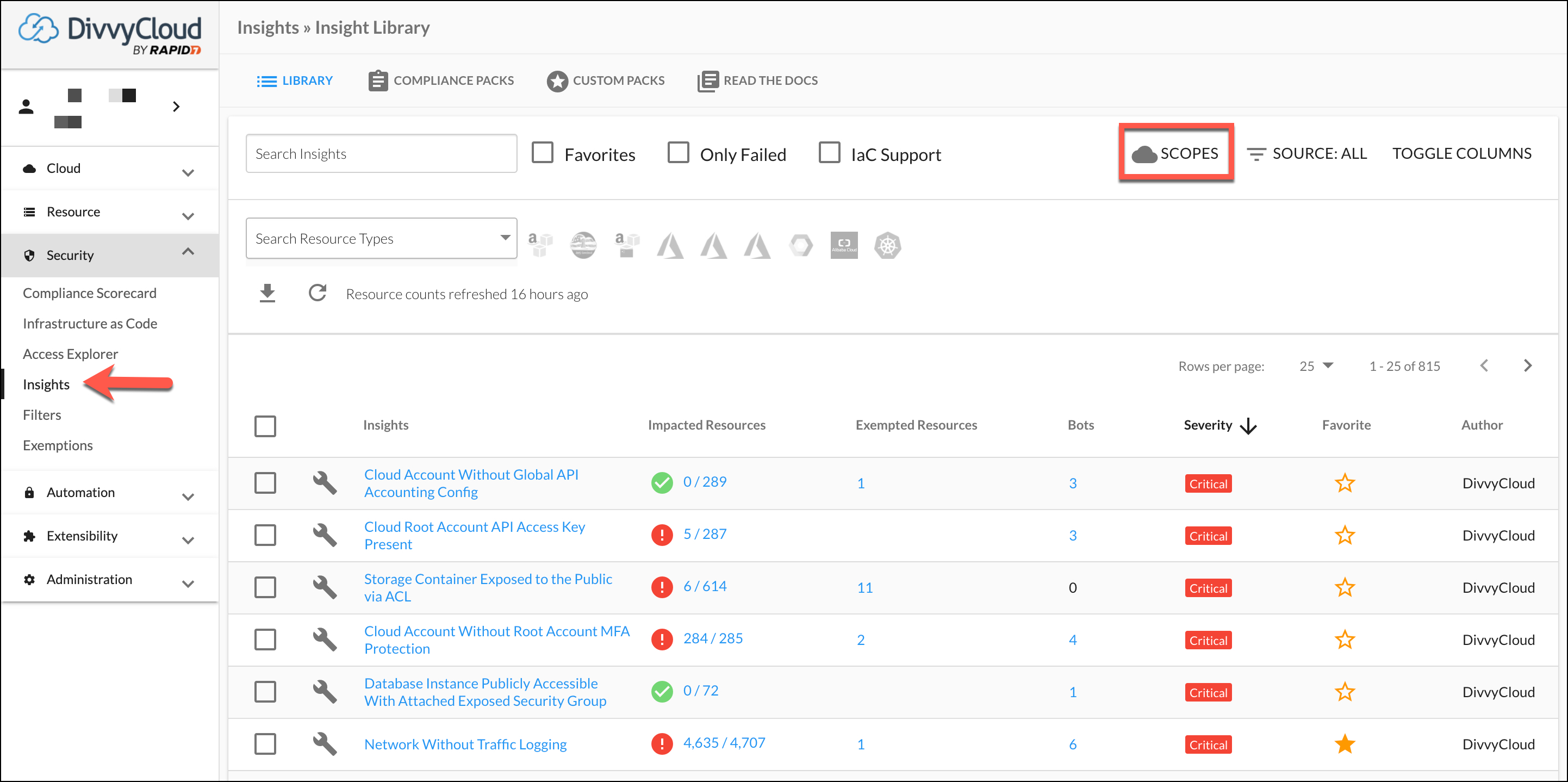
Task: Click the Impacted Resources column header
Action: tap(706, 425)
